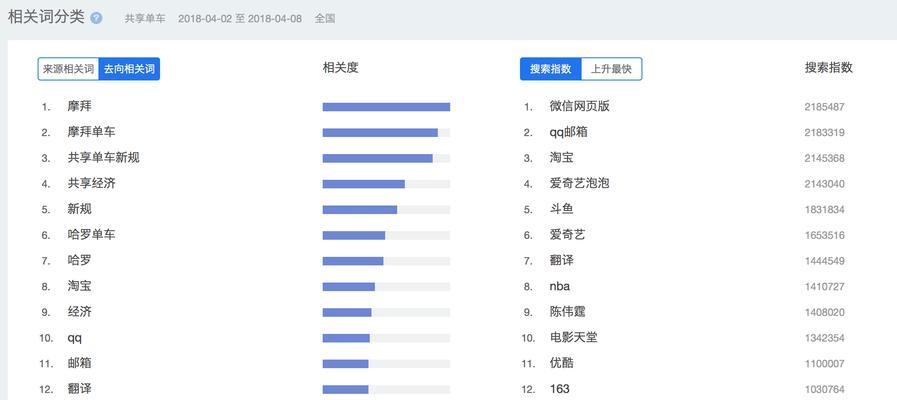
Task: Open 斗鱼 ranking entry
Action: (561, 209)
